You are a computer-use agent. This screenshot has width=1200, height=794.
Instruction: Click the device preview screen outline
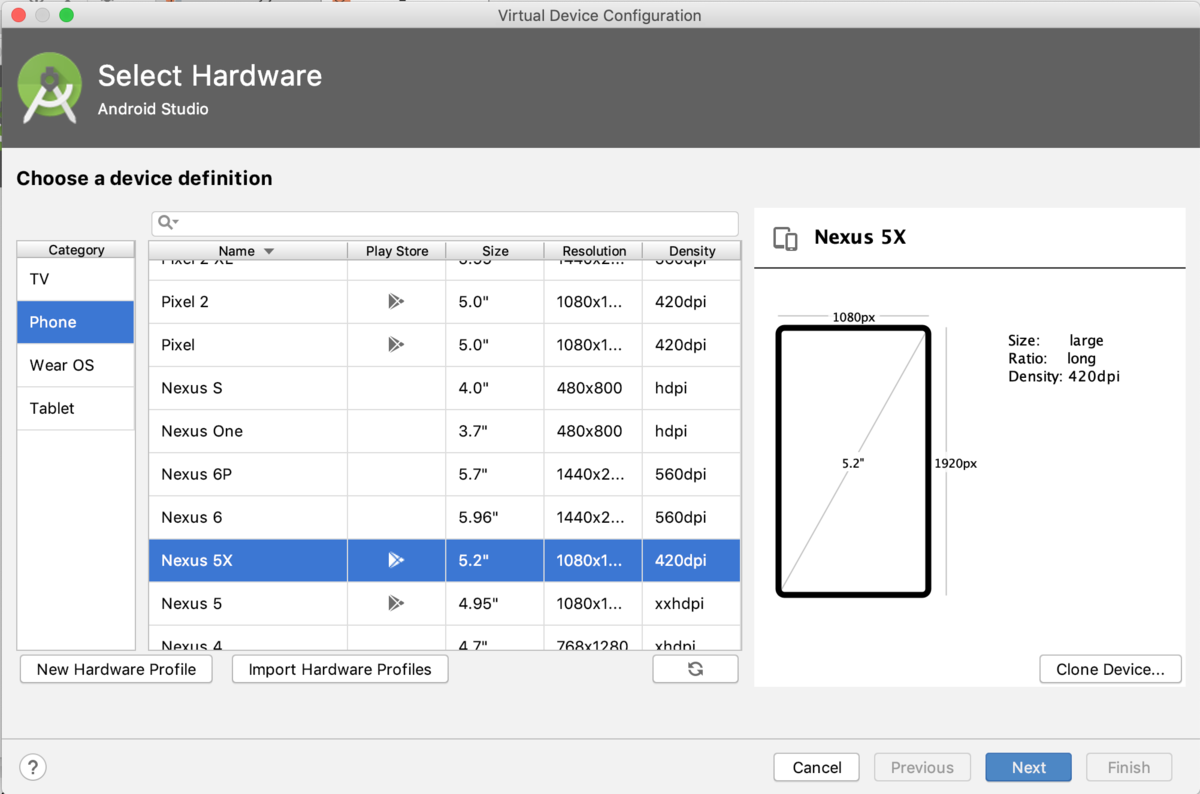pos(853,461)
